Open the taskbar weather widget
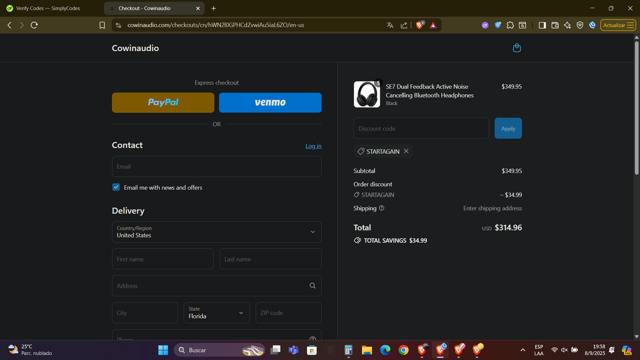 (31, 350)
